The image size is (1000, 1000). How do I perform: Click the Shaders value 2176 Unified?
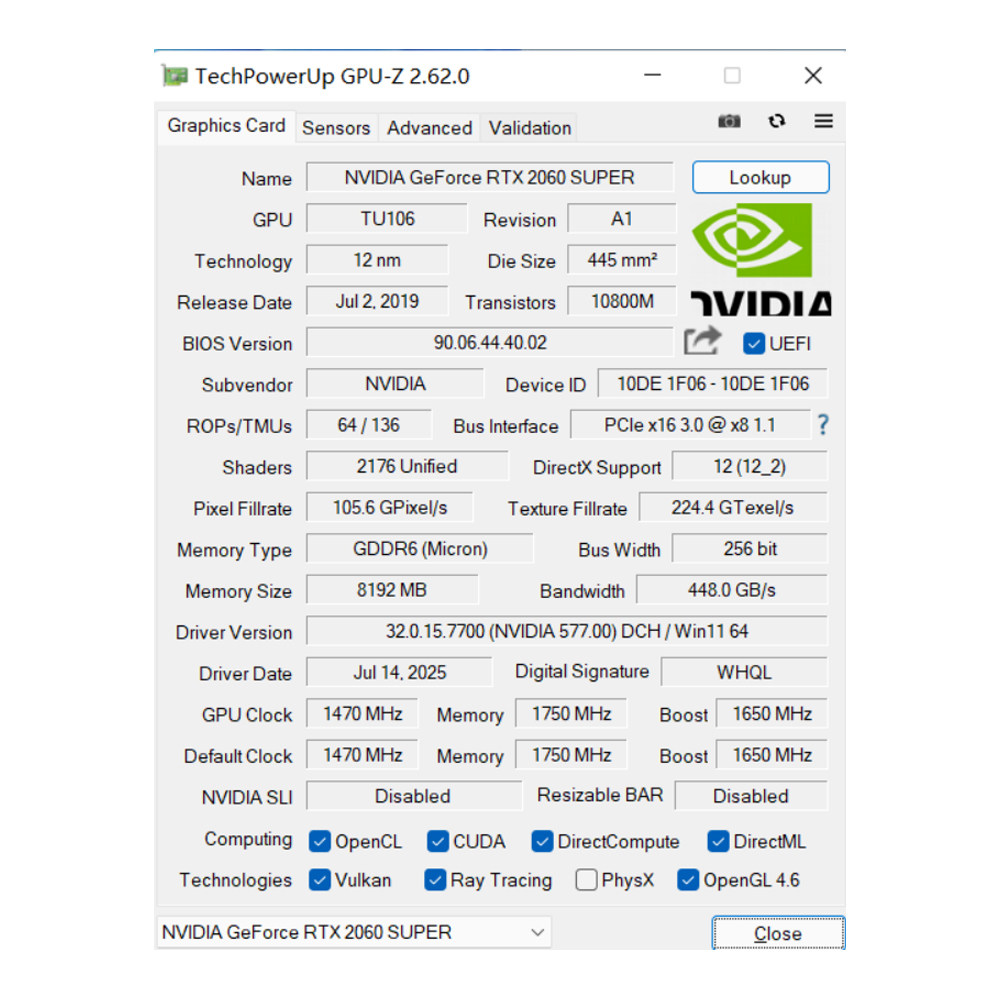pyautogui.click(x=407, y=466)
